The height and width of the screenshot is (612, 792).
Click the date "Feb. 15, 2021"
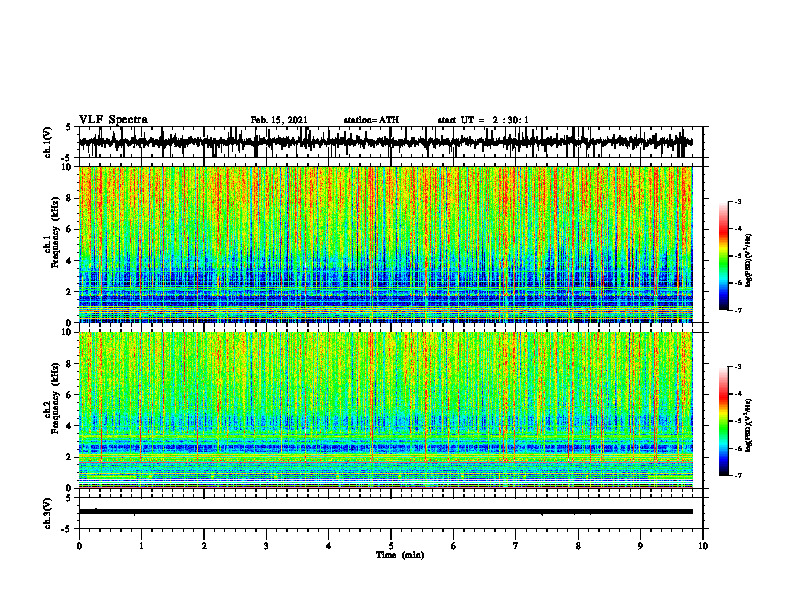click(279, 120)
